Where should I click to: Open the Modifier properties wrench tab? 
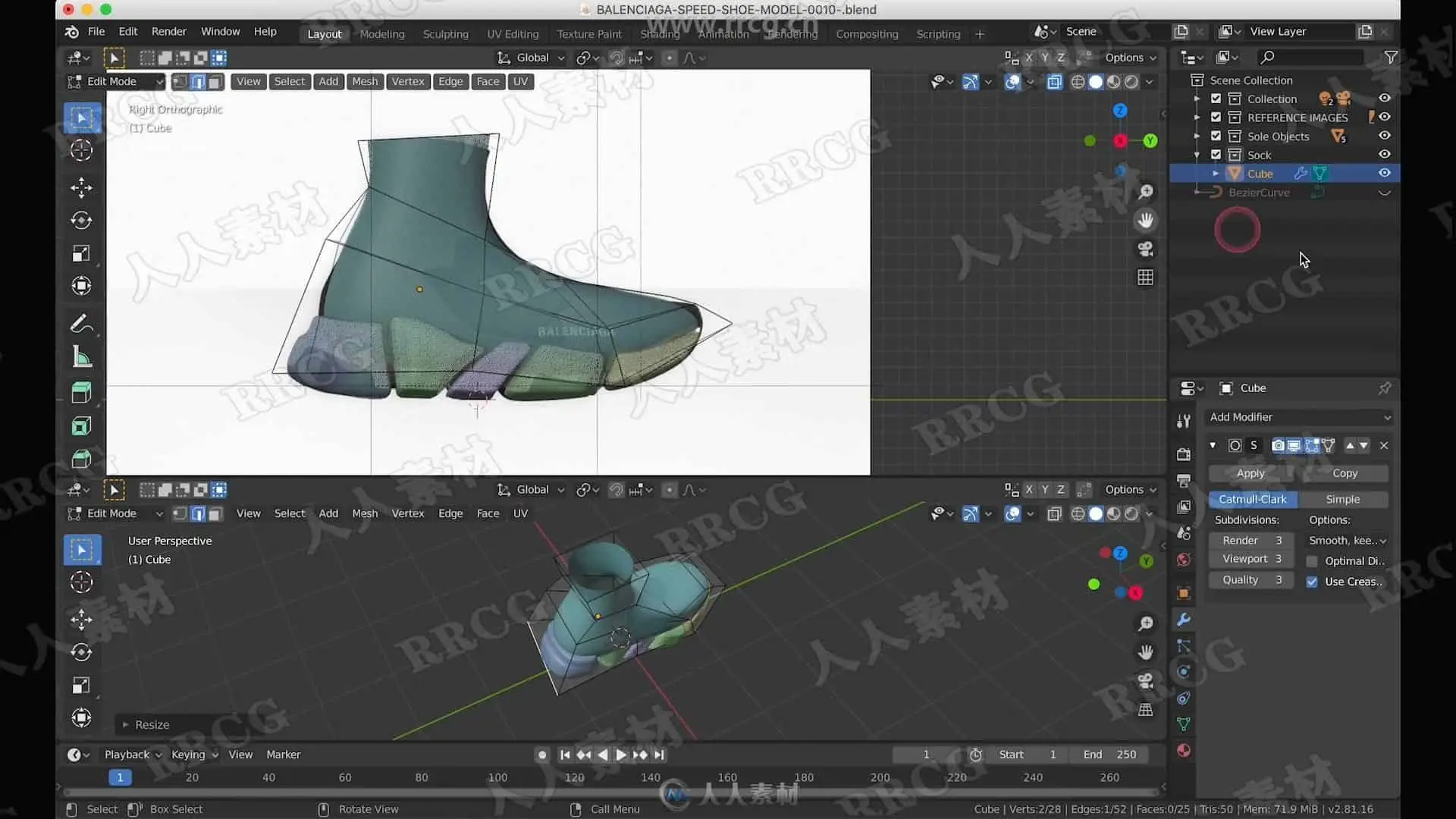pyautogui.click(x=1183, y=620)
